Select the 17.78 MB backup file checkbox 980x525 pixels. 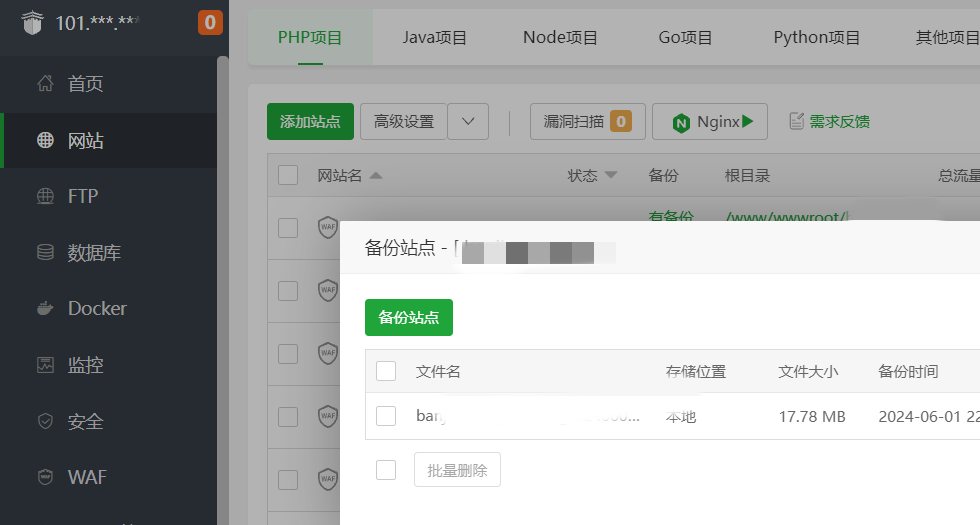tap(386, 416)
